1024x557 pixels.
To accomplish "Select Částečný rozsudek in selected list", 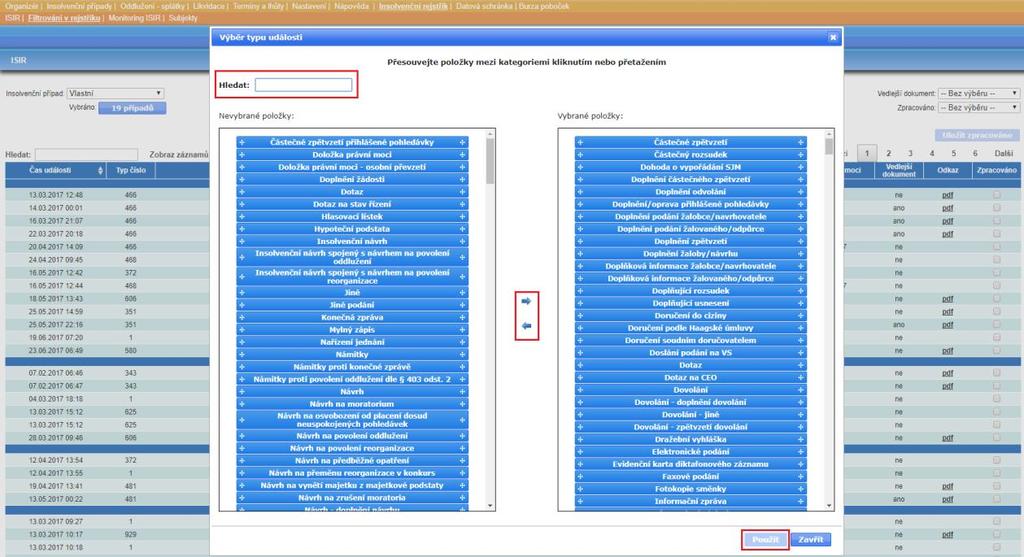I will point(690,155).
